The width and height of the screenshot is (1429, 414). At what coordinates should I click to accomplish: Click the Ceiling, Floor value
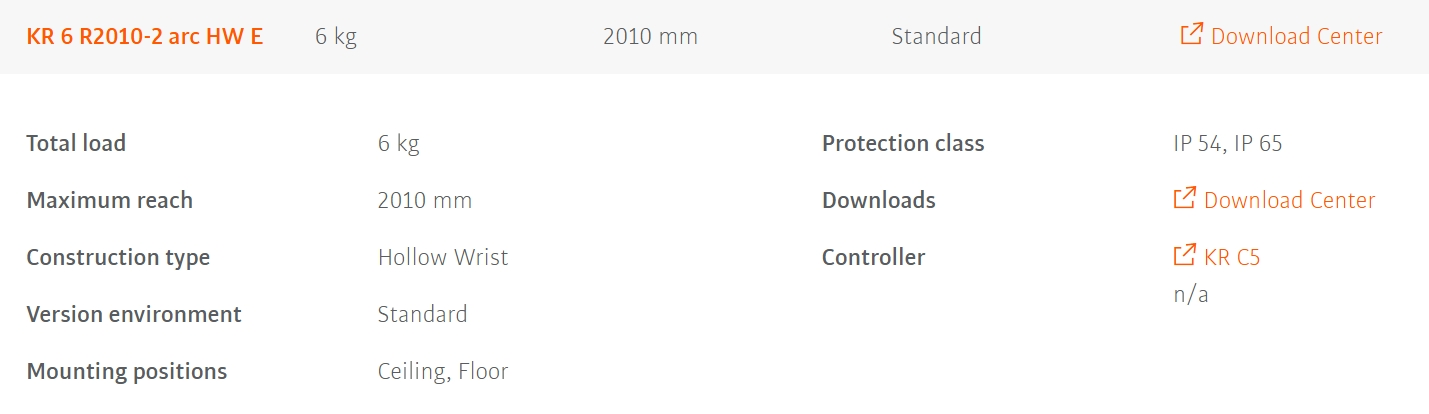point(443,372)
